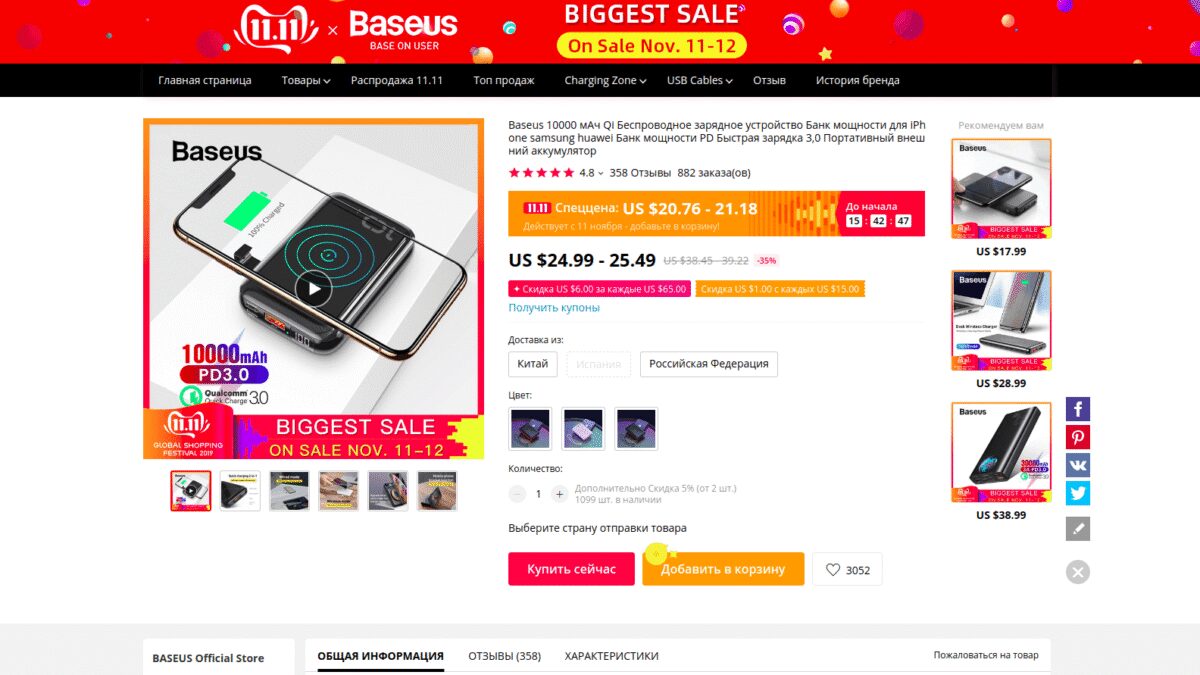This screenshot has height=675, width=1200.
Task: Add to wishlist with heart icon
Action: [847, 570]
